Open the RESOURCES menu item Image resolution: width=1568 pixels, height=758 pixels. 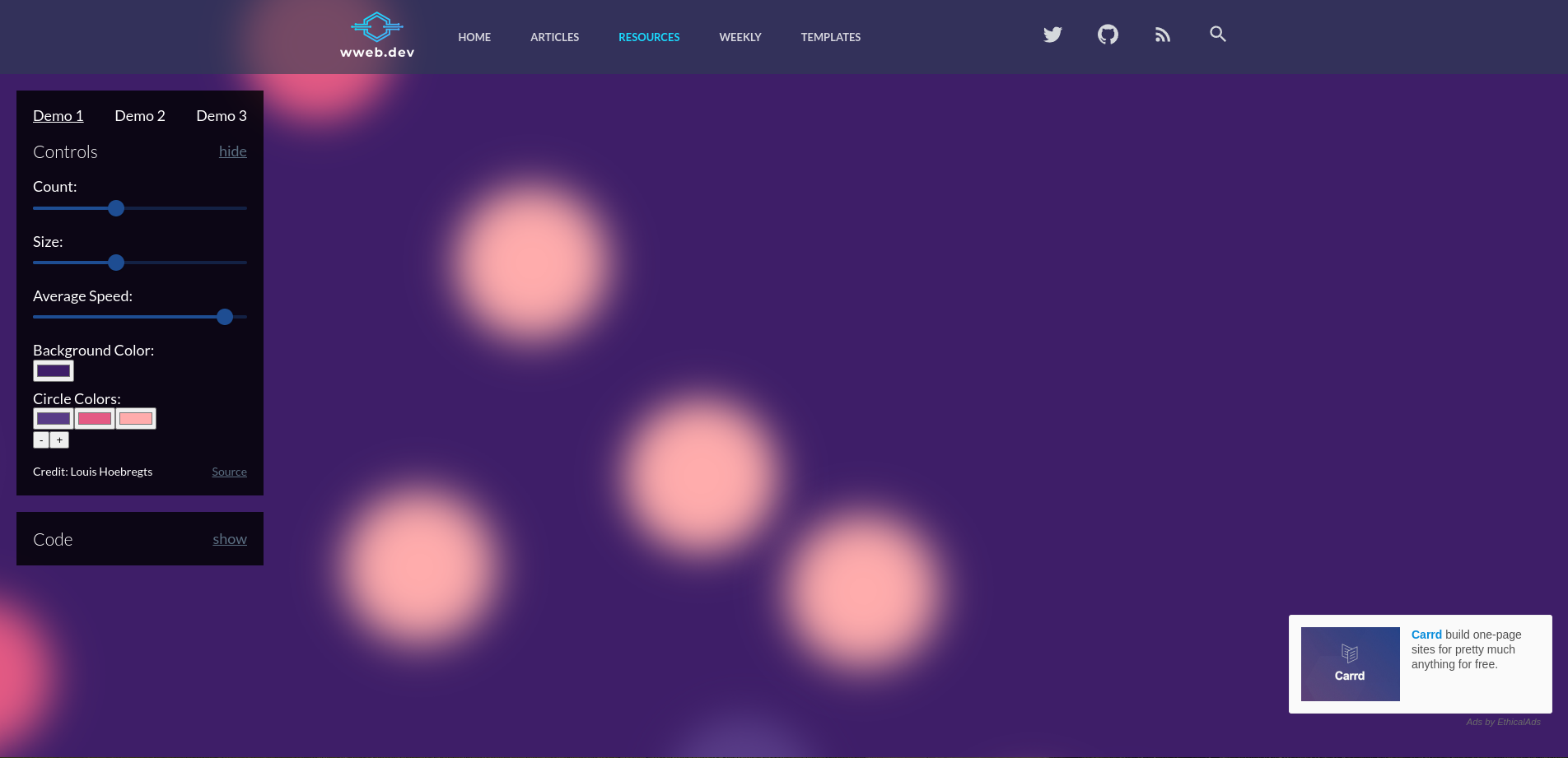tap(649, 37)
